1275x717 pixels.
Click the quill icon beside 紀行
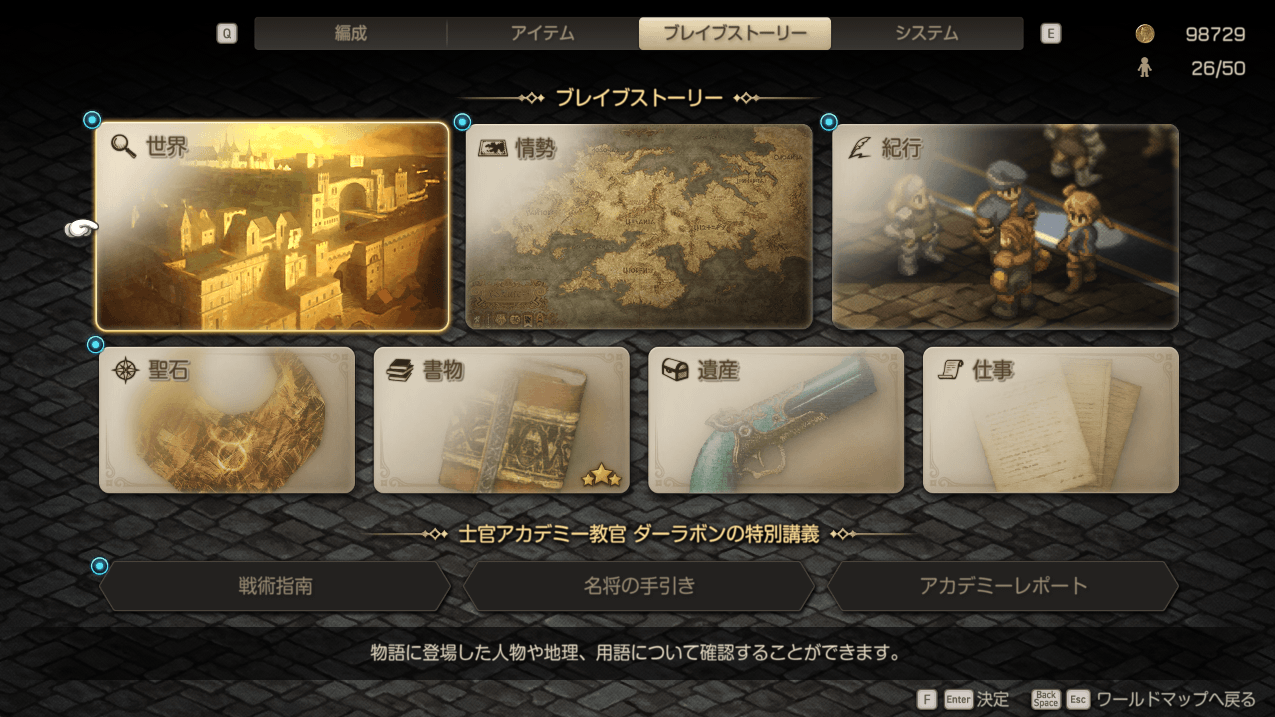[859, 148]
